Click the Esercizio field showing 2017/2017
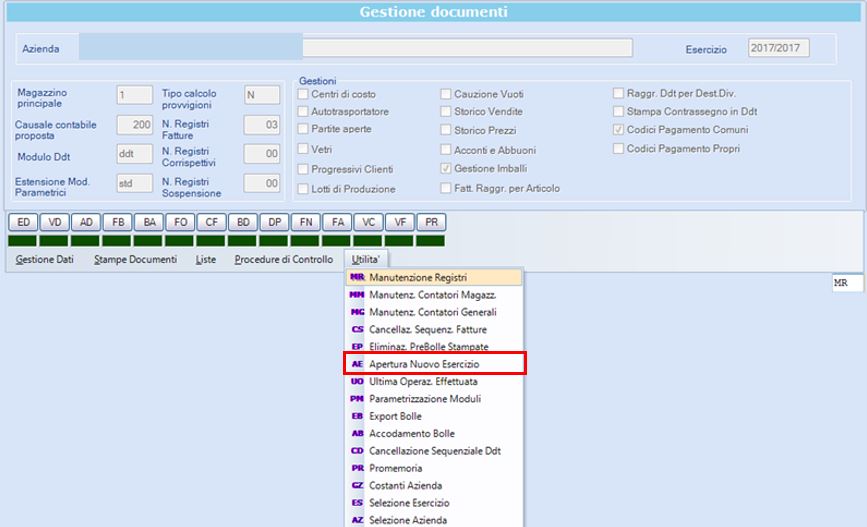This screenshot has height=527, width=867. (779, 48)
